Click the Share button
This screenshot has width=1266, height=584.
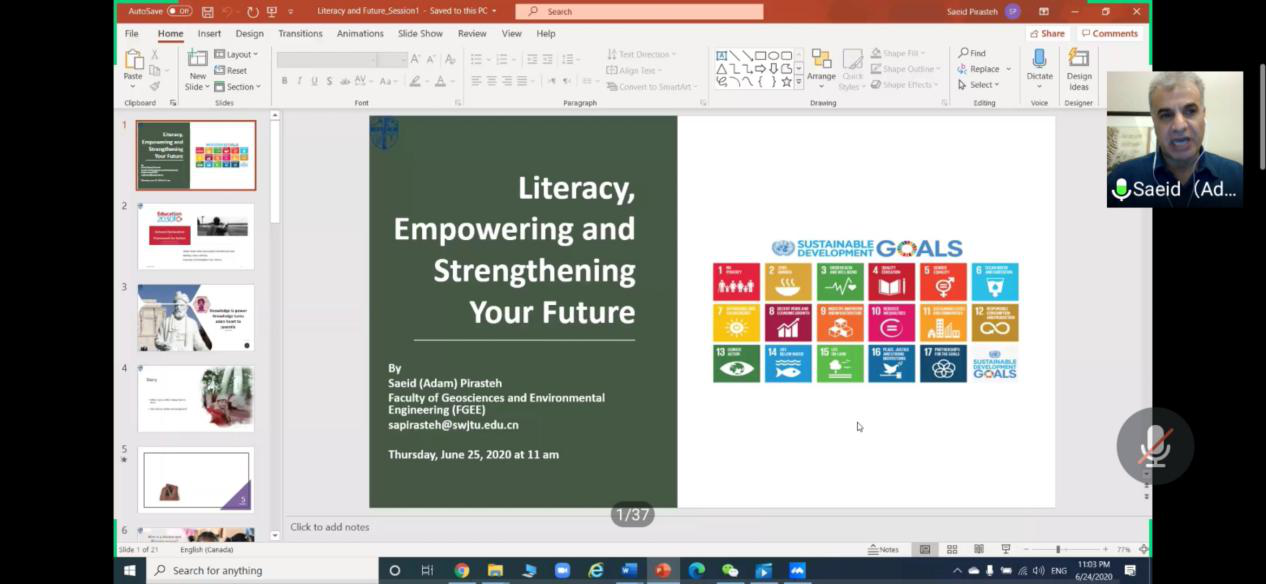(x=1046, y=33)
